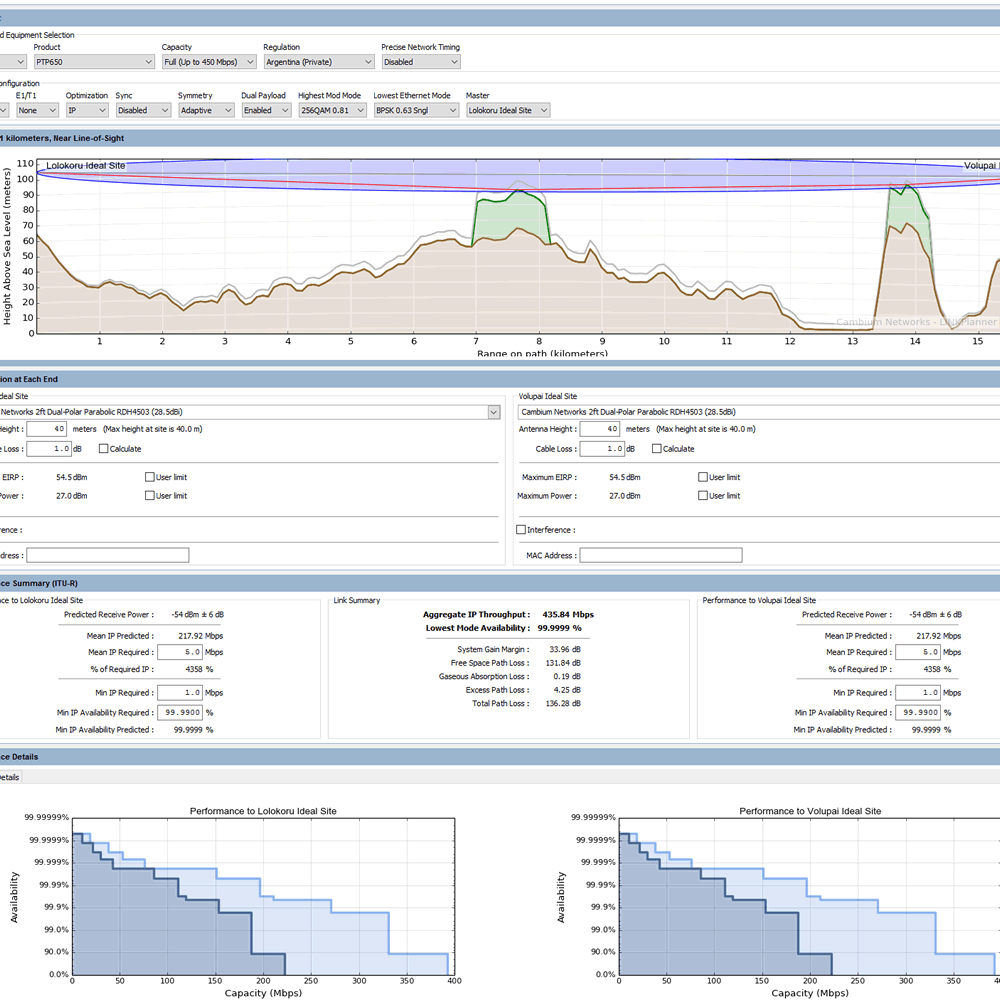Open Precise Network Timing dropdown
Screen dimensions: 1000x1000
pyautogui.click(x=421, y=62)
